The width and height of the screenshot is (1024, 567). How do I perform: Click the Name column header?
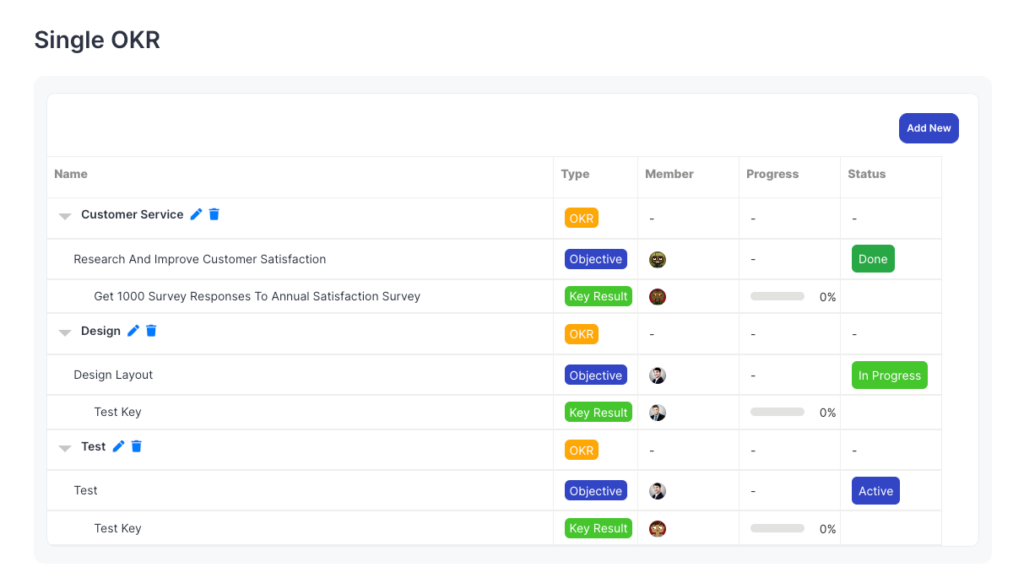coord(71,174)
